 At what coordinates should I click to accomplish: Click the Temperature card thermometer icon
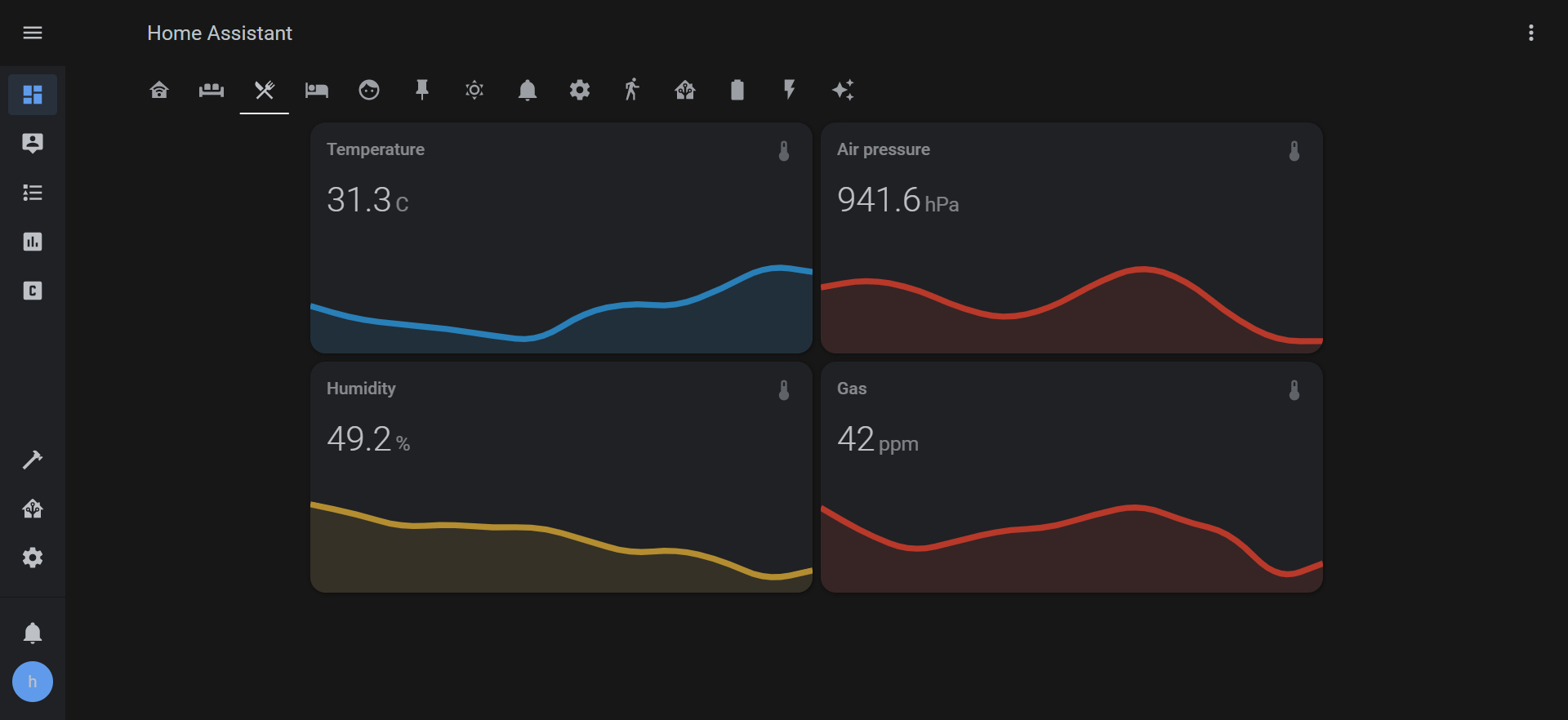[784, 151]
